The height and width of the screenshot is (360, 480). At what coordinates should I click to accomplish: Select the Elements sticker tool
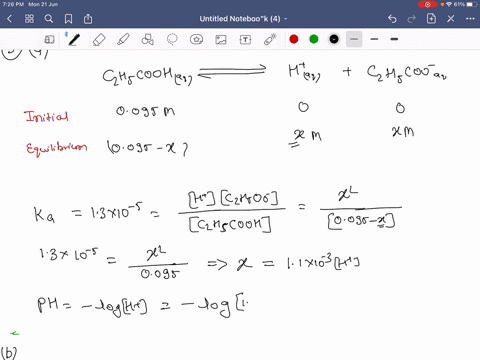[x=196, y=40]
